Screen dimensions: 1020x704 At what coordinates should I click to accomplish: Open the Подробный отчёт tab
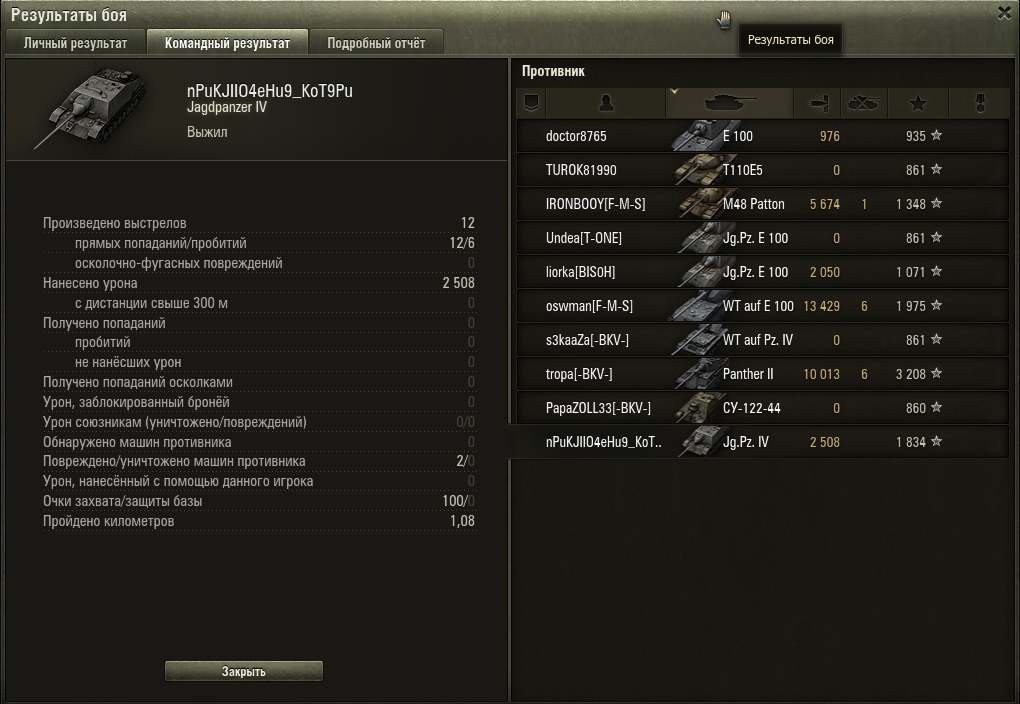[x=376, y=43]
